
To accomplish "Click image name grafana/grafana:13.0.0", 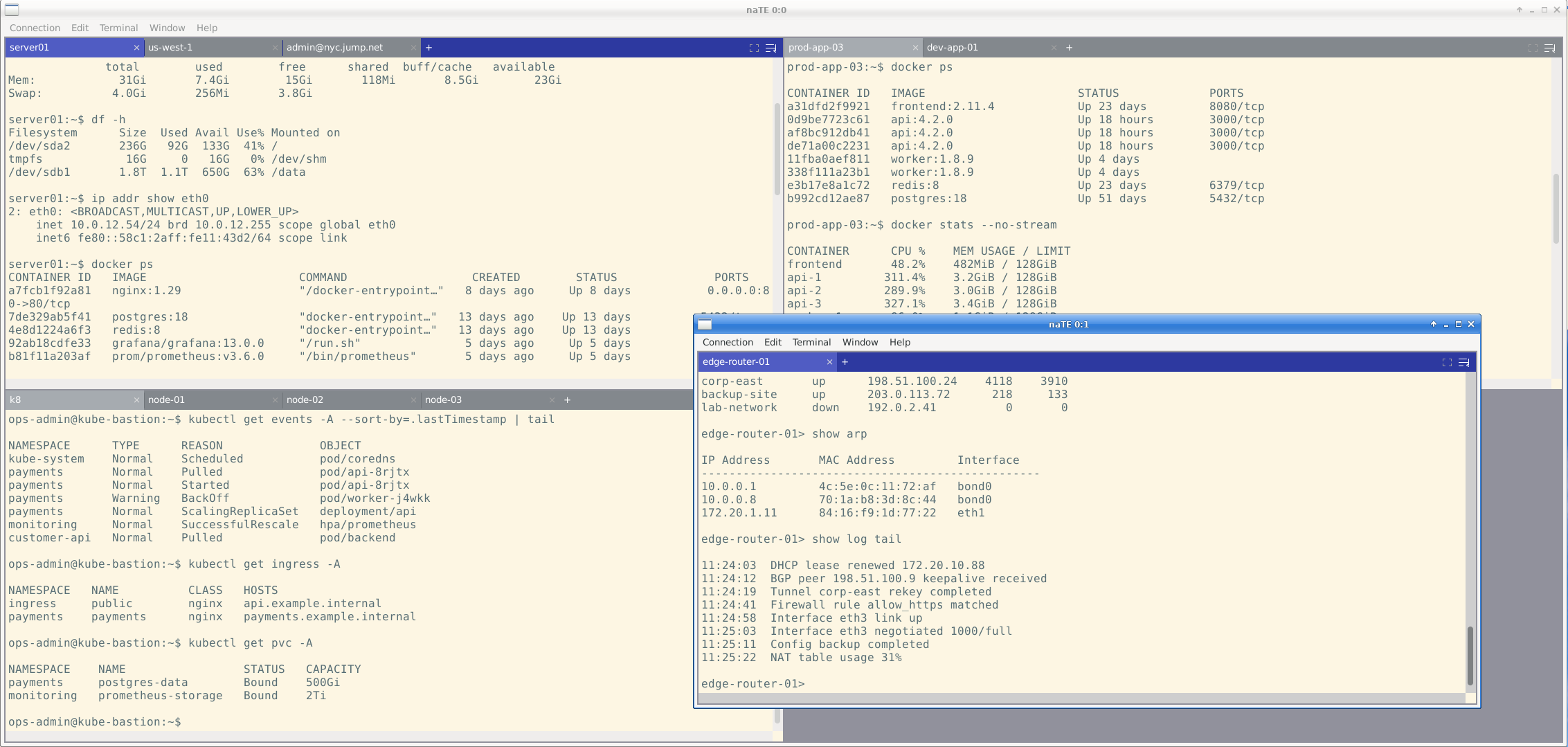I will coord(188,343).
